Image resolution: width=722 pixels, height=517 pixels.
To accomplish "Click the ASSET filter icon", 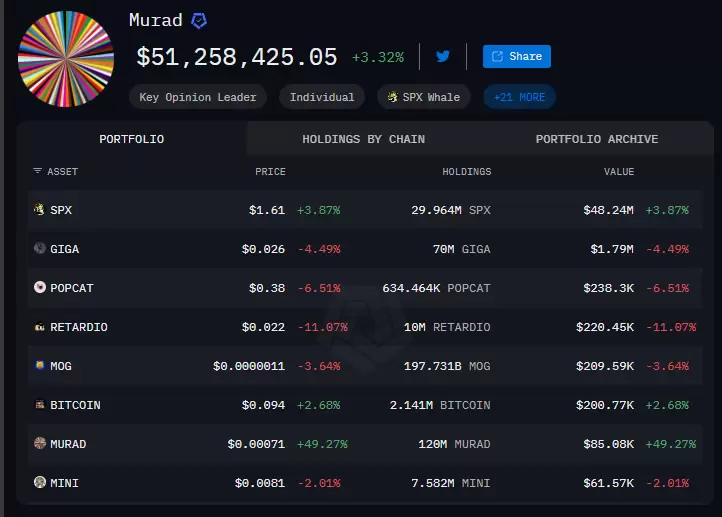I will pos(37,171).
